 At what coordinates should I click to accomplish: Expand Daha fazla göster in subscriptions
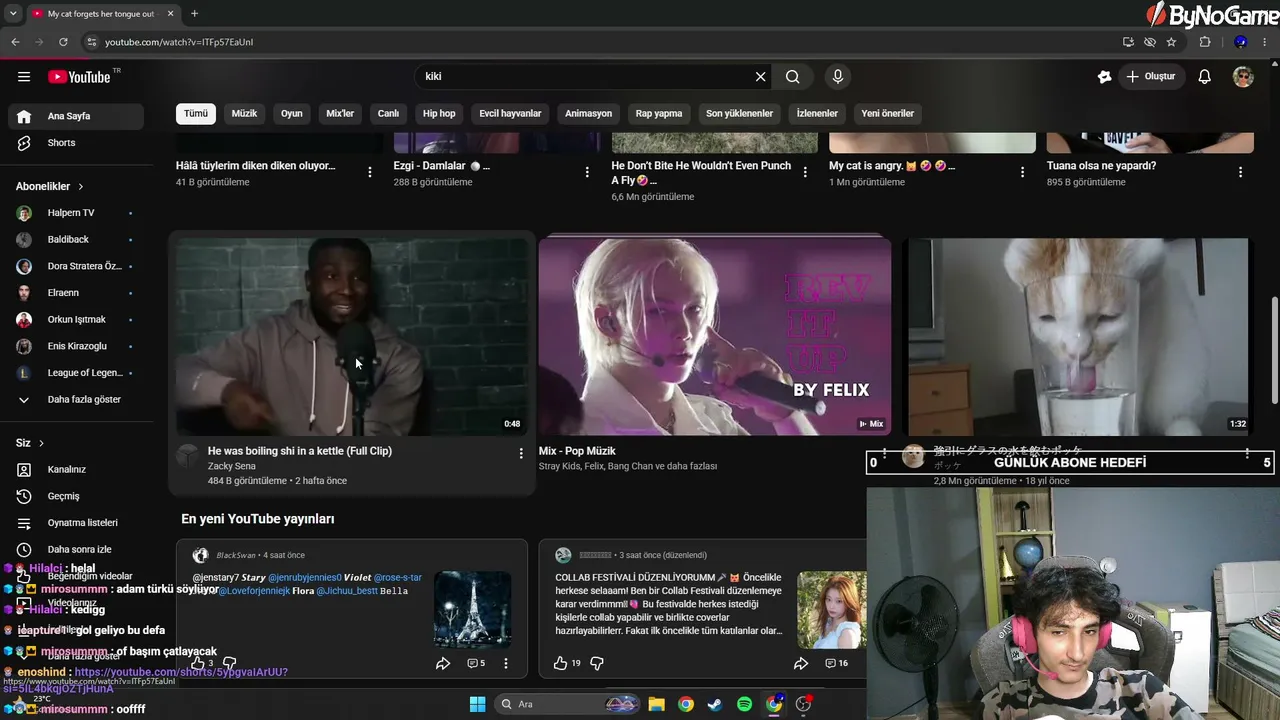pyautogui.click(x=76, y=400)
